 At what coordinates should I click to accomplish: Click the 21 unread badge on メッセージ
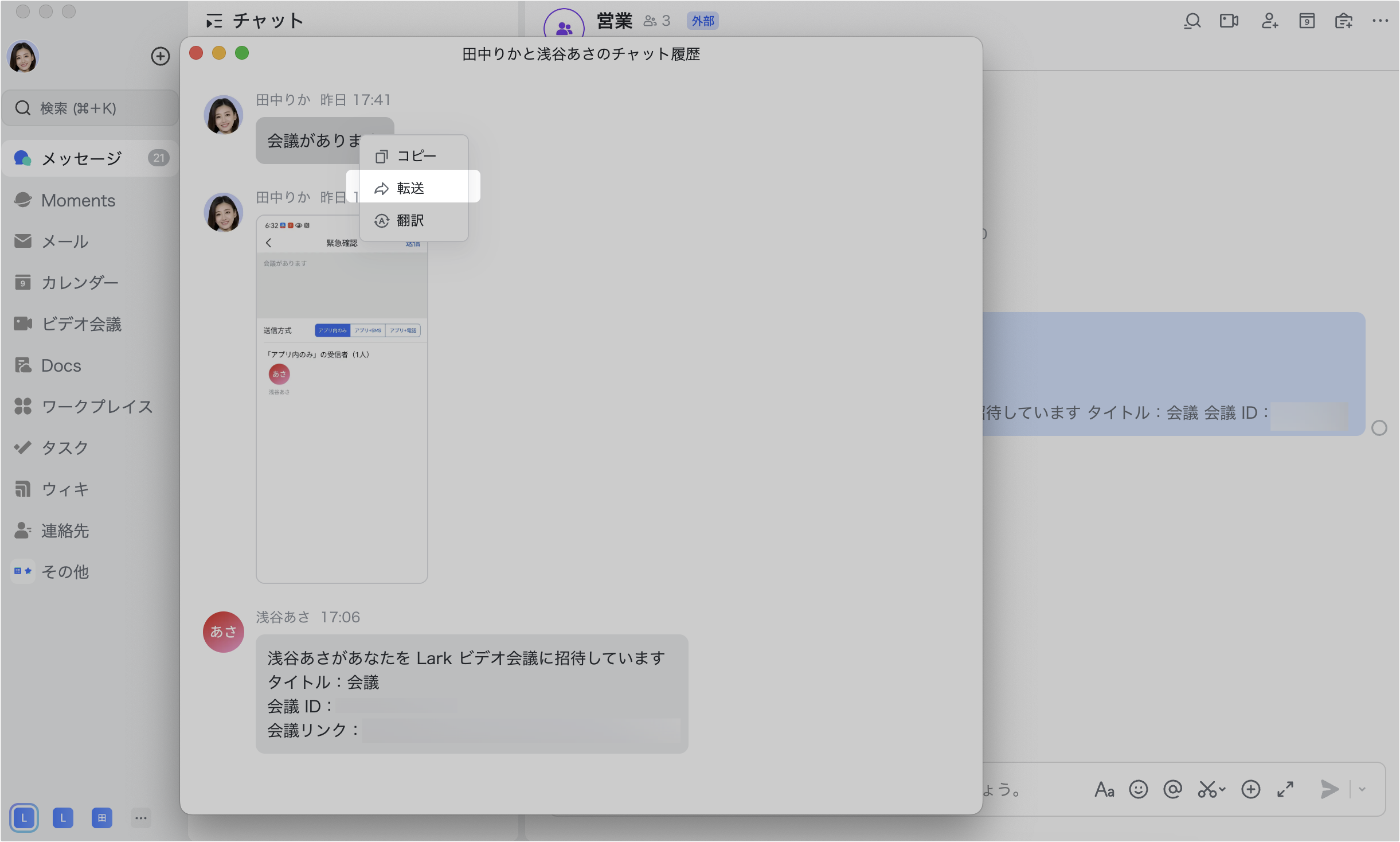pos(159,158)
